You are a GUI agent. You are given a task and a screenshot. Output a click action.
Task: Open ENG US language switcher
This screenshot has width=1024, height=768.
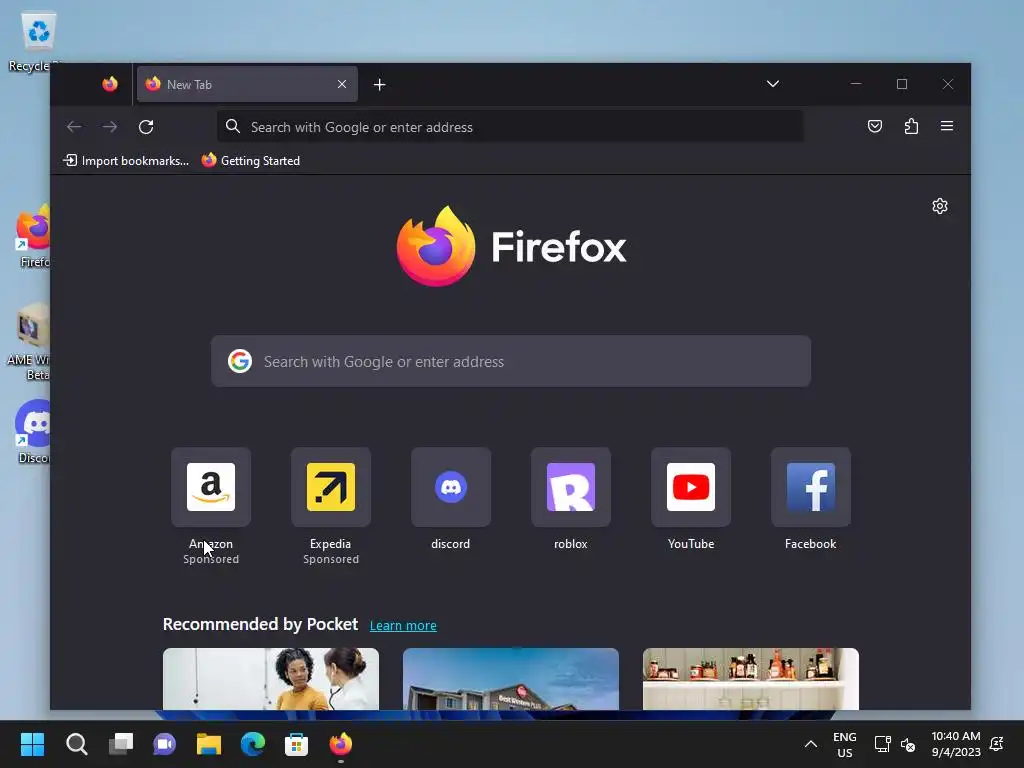[844, 744]
